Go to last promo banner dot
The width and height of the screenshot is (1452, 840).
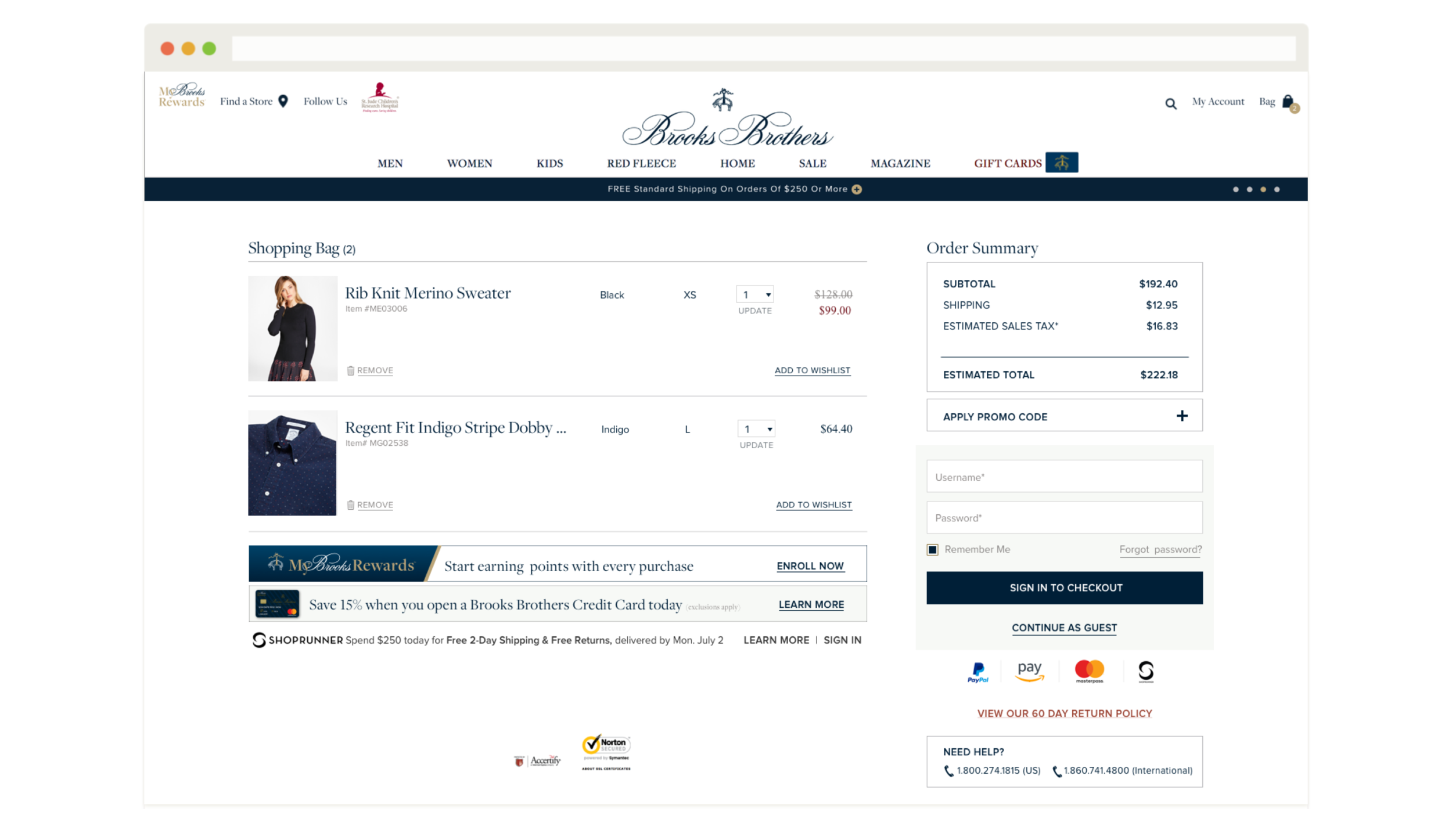[1277, 190]
